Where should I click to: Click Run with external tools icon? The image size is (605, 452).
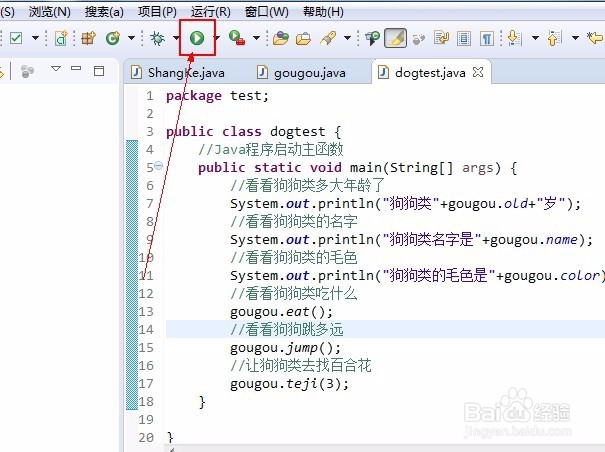click(237, 38)
